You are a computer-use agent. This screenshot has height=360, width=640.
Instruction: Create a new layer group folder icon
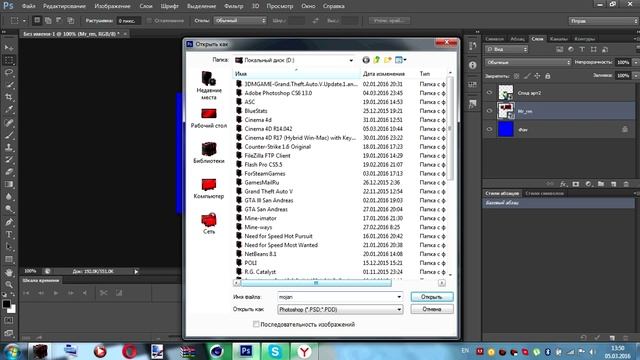(x=601, y=184)
